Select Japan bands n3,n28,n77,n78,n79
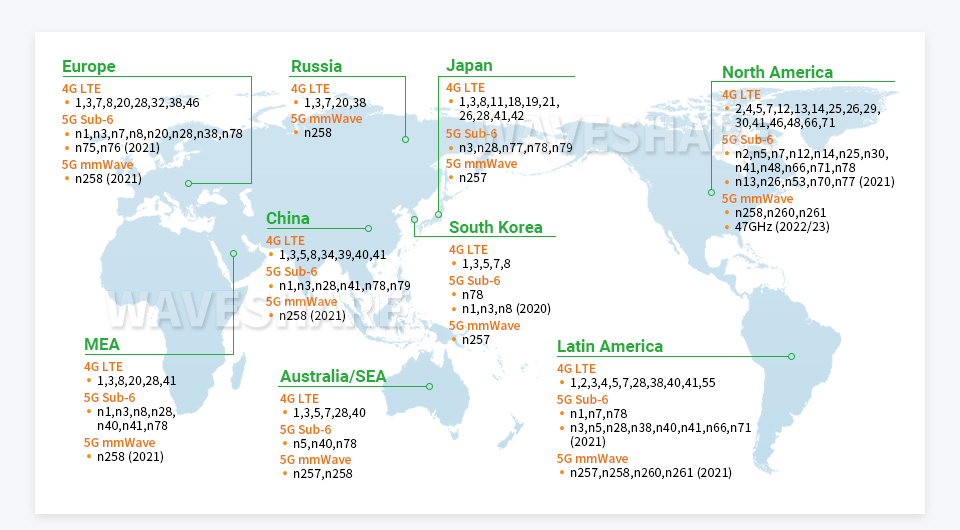Image resolution: width=960 pixels, height=530 pixels. click(516, 147)
